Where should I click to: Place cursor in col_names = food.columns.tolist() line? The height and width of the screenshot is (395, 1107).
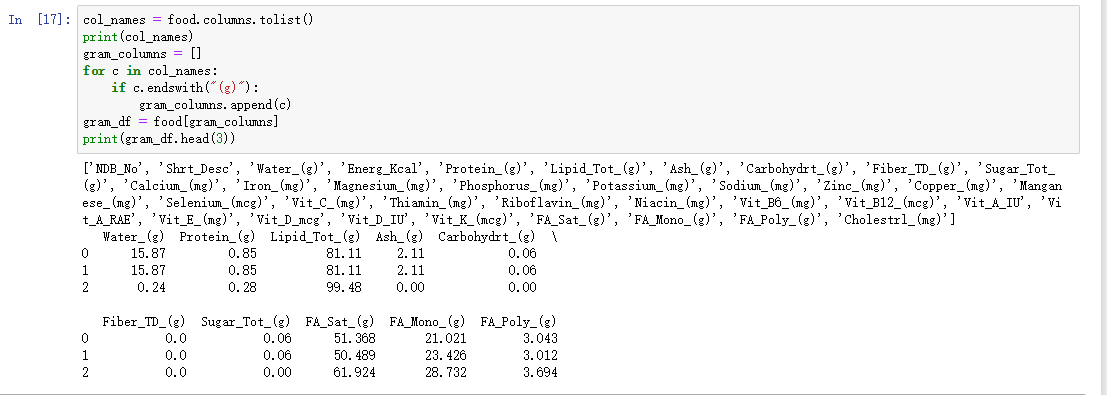tap(198, 20)
